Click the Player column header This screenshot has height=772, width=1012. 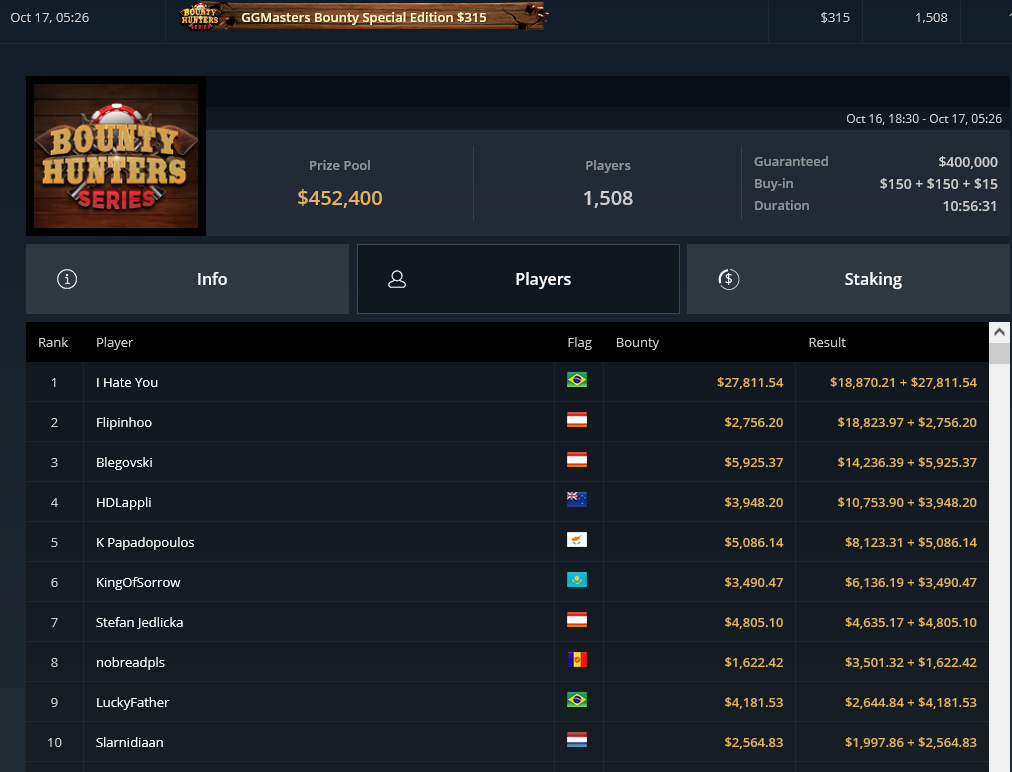[114, 342]
